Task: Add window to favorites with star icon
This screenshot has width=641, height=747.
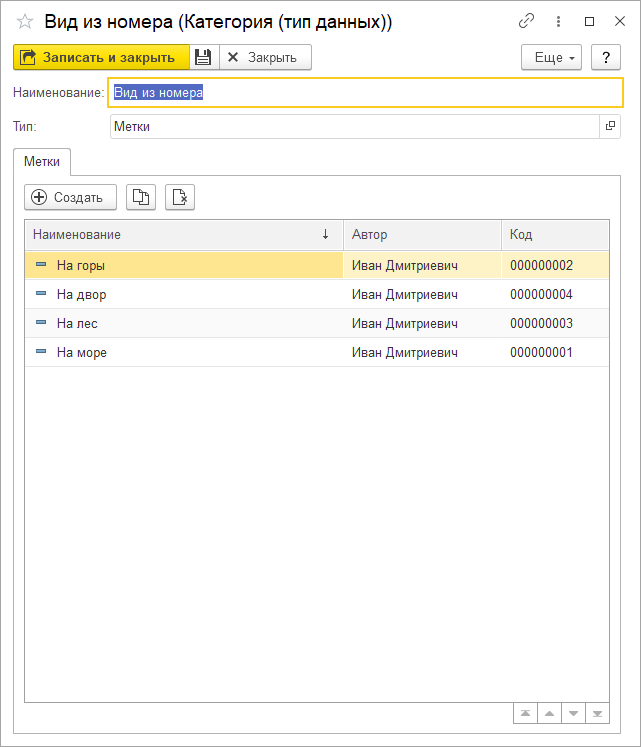Action: pos(25,21)
